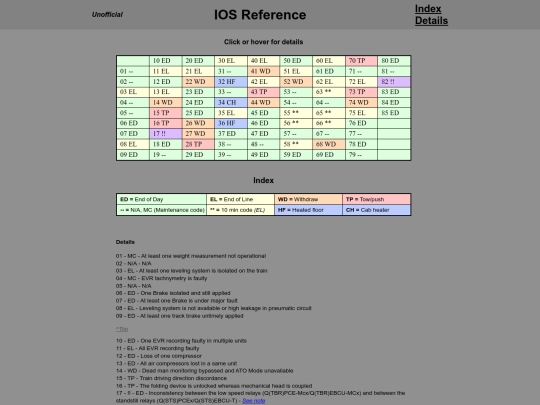The width and height of the screenshot is (540, 405).
Task: Click the 'IOS Reference' page title
Action: coord(260,15)
